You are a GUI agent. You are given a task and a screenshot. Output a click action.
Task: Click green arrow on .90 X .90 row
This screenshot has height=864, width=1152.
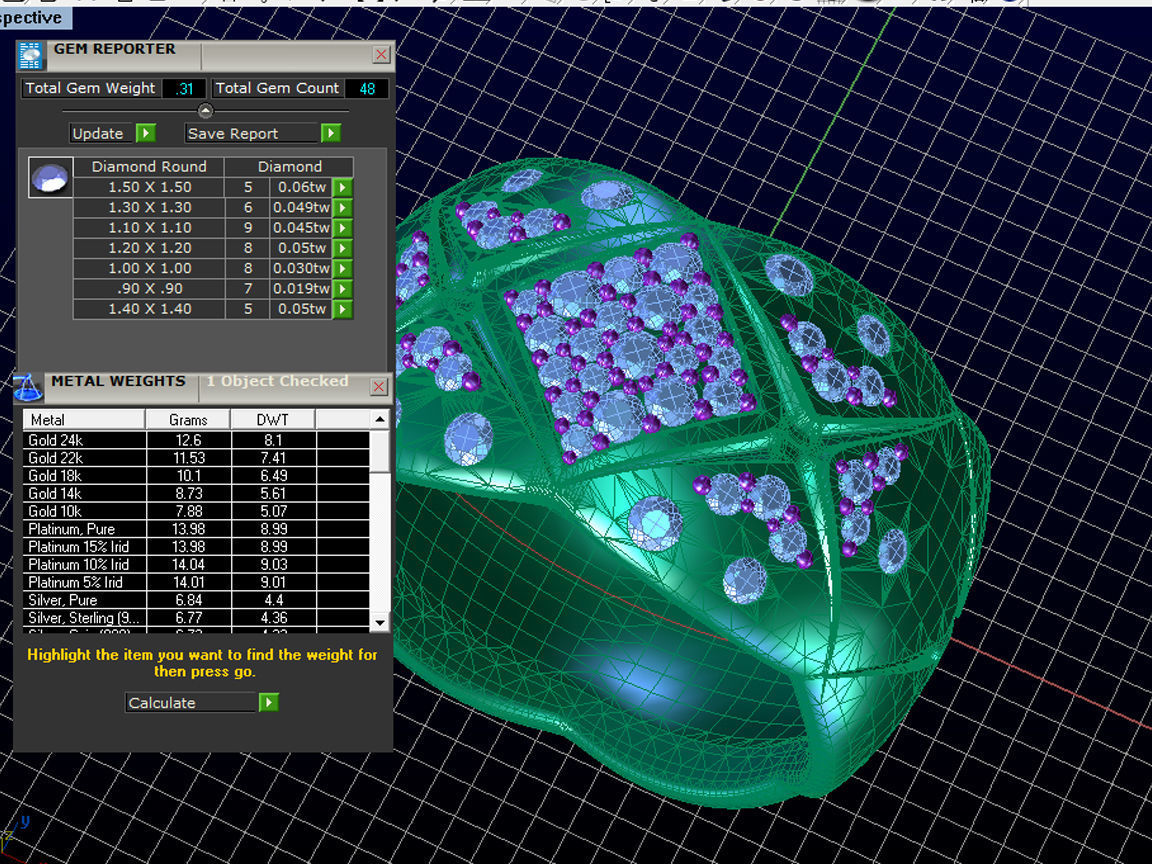[342, 289]
